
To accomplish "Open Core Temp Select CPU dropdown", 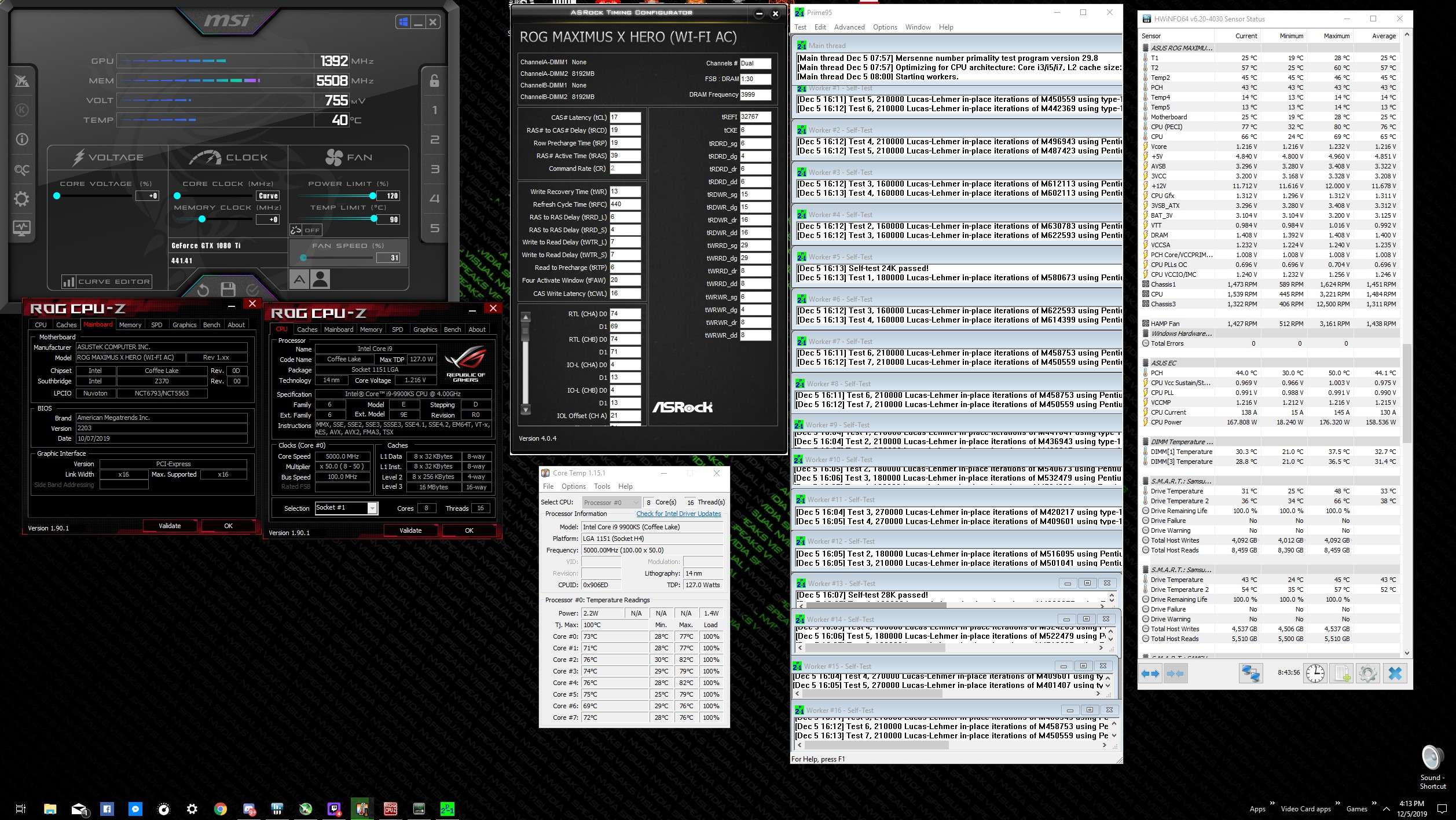I will [611, 502].
